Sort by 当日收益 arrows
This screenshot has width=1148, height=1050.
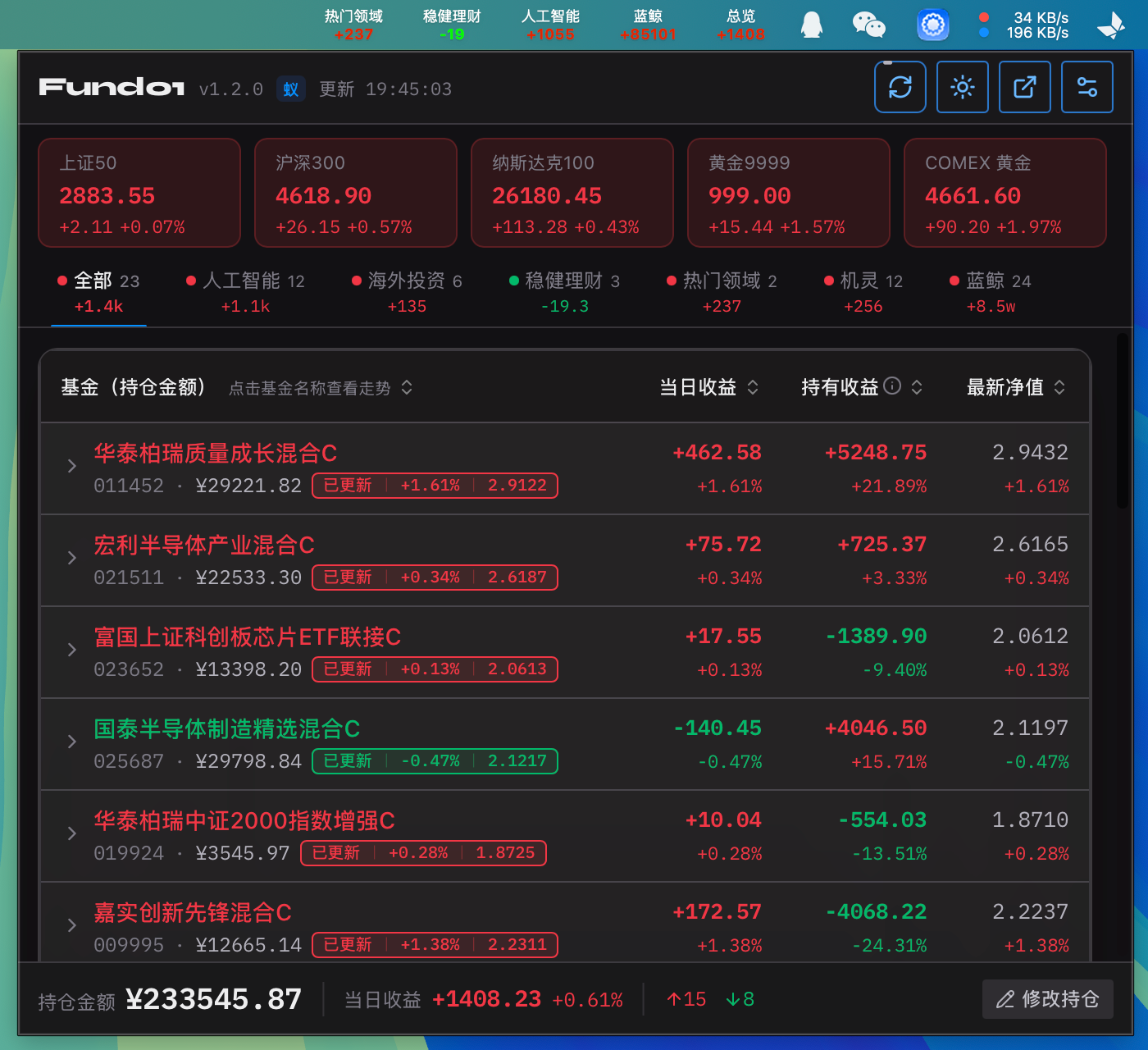(x=753, y=387)
